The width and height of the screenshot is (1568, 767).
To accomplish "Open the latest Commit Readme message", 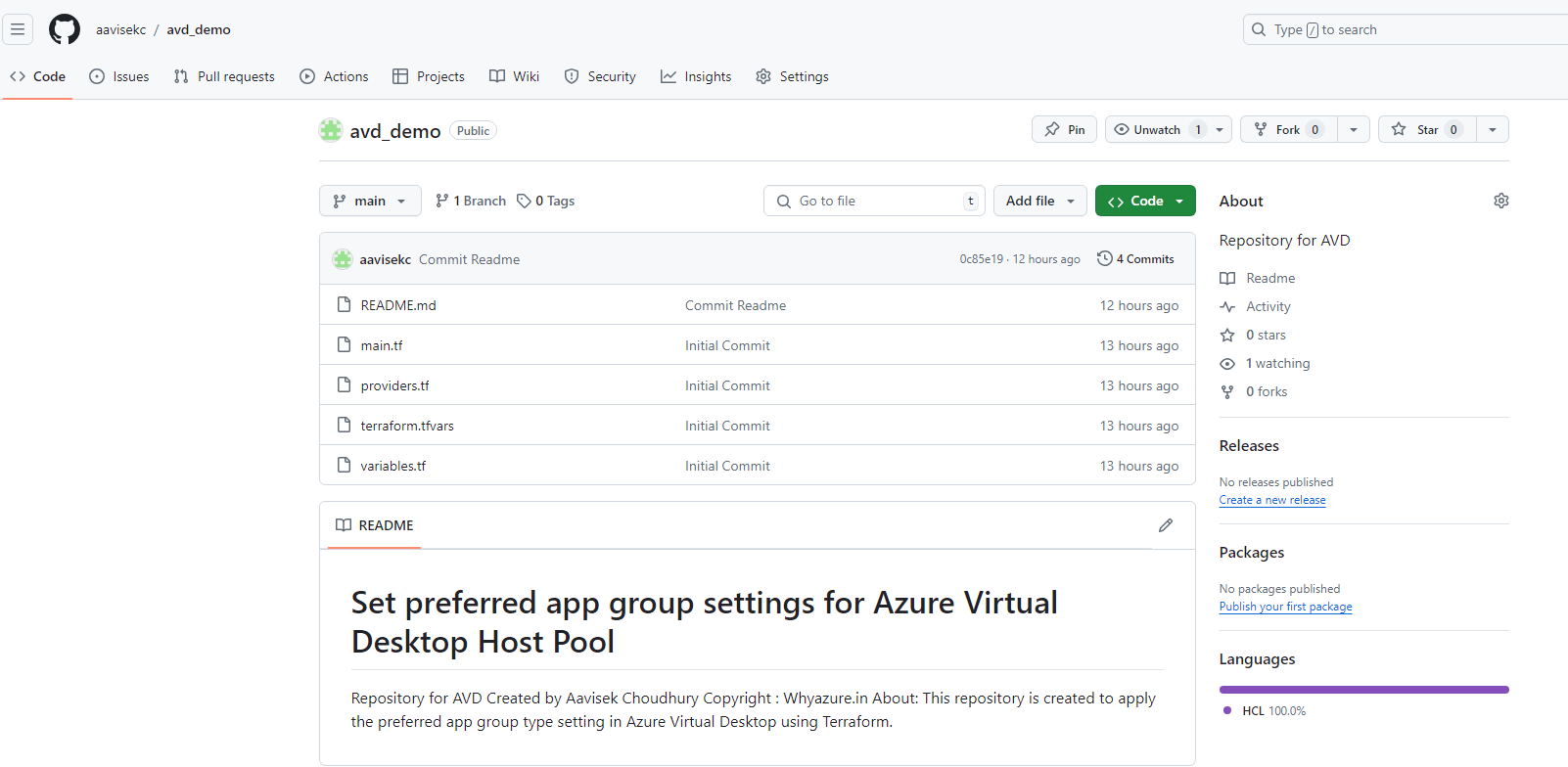I will tap(469, 259).
